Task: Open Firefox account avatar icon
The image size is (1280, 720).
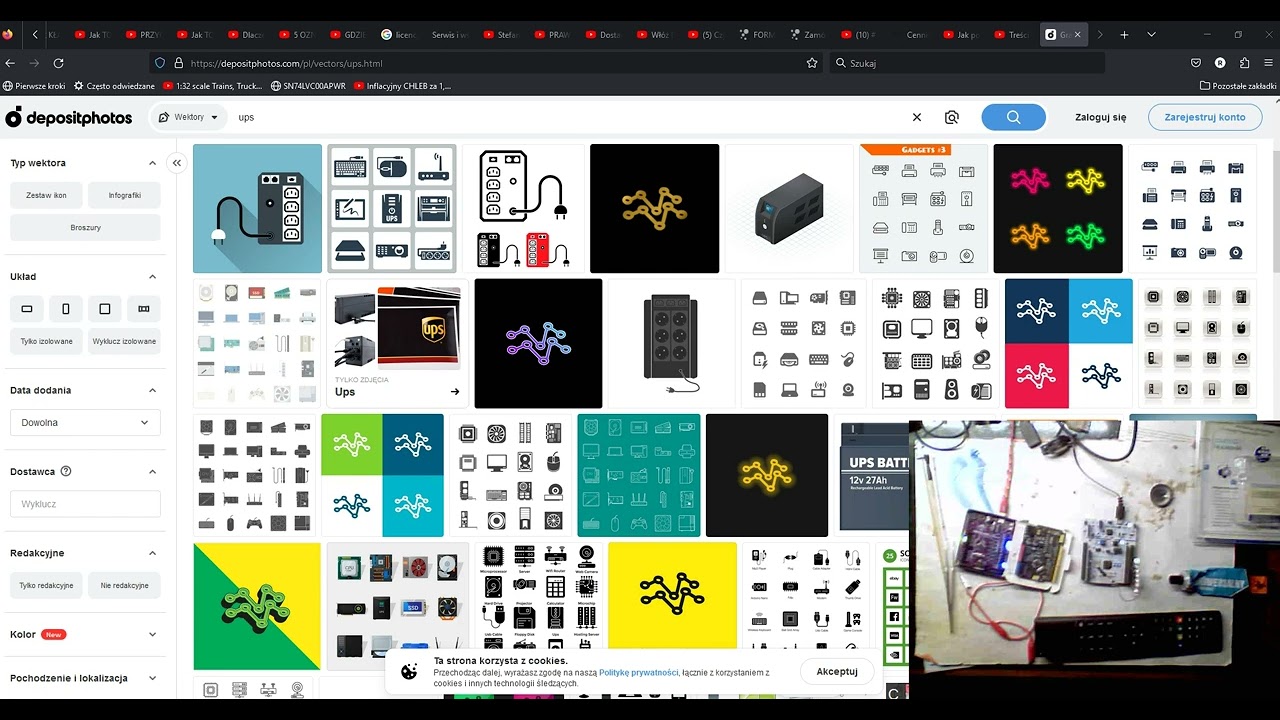Action: point(1220,63)
